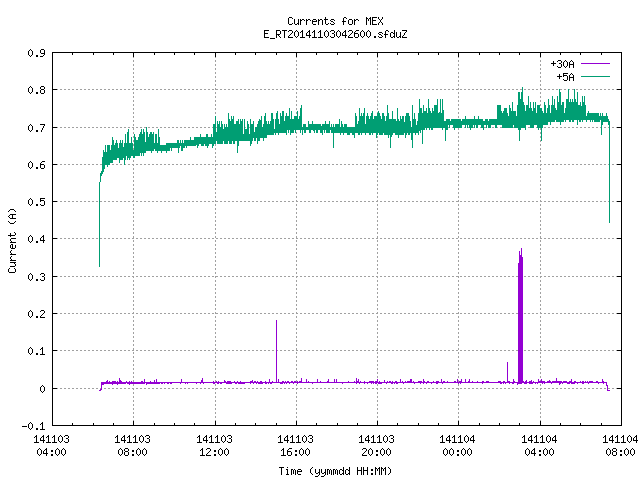The image size is (640, 480).
Task: Click the "Time (yymmdd HH:MM)" x-axis label
Action: click(335, 471)
